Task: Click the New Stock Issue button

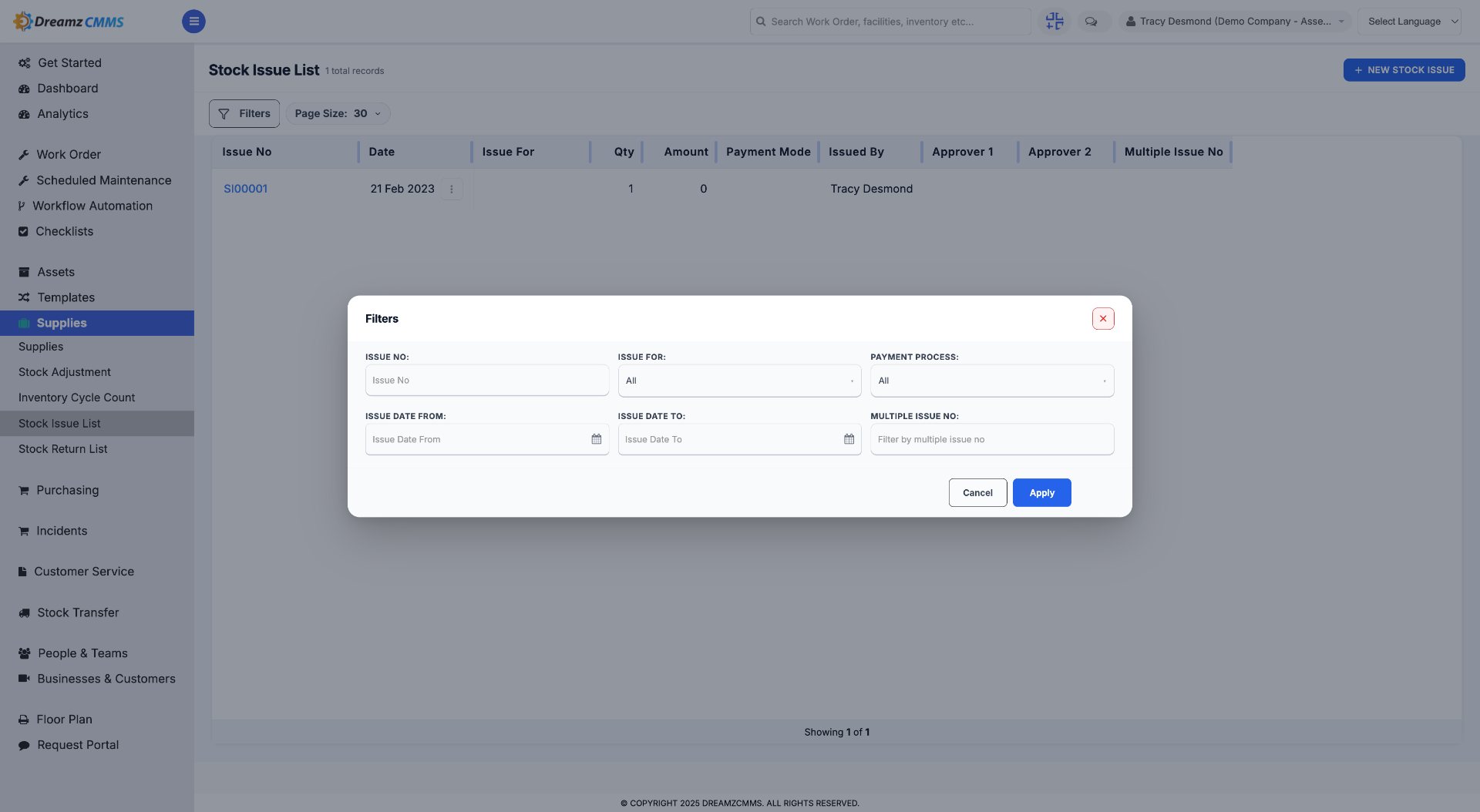Action: [x=1404, y=70]
